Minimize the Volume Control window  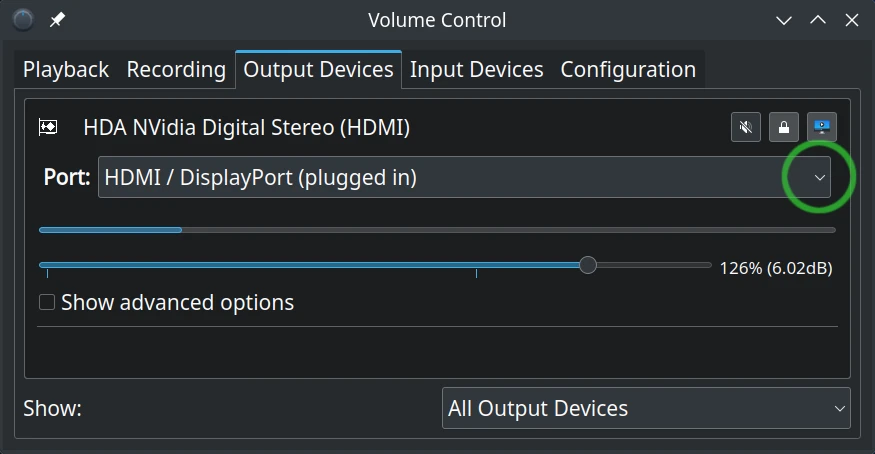click(784, 21)
